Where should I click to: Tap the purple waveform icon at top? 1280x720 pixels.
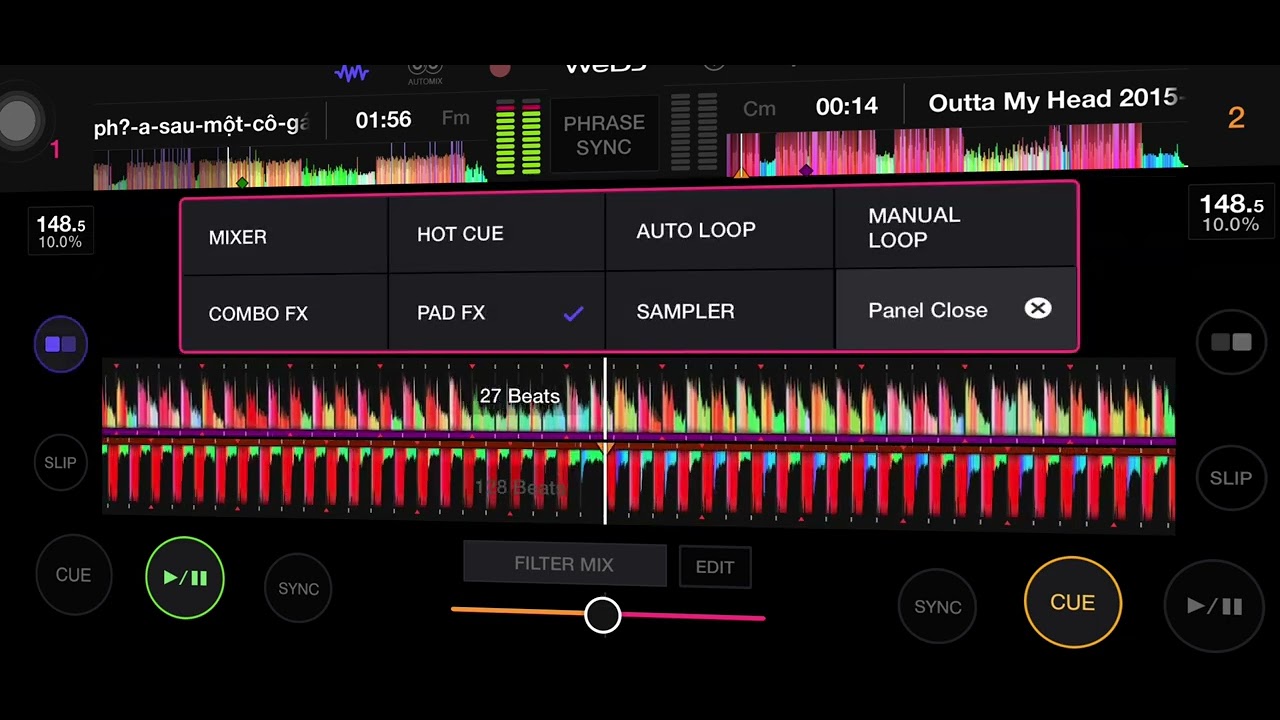(351, 73)
